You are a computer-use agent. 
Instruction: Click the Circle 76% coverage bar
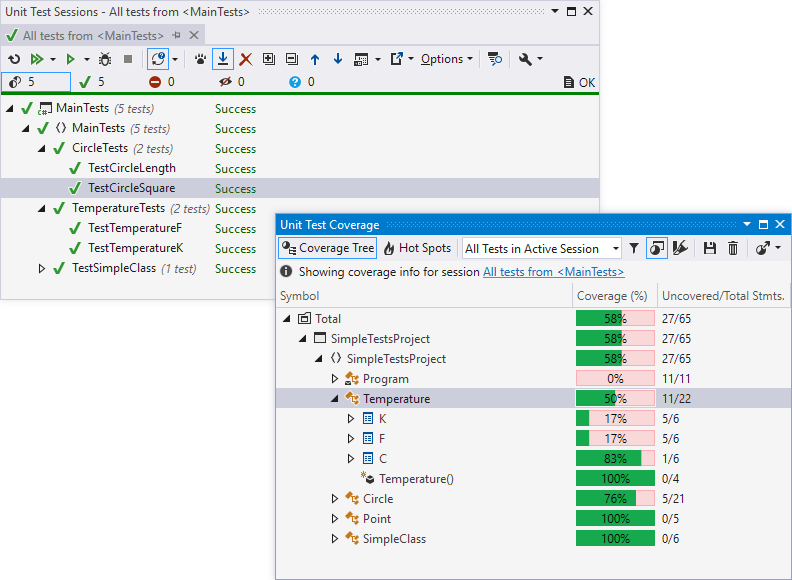(615, 499)
